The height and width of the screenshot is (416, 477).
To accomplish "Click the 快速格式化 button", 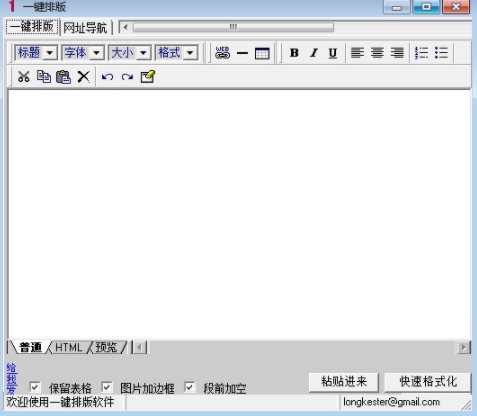I will pyautogui.click(x=428, y=382).
